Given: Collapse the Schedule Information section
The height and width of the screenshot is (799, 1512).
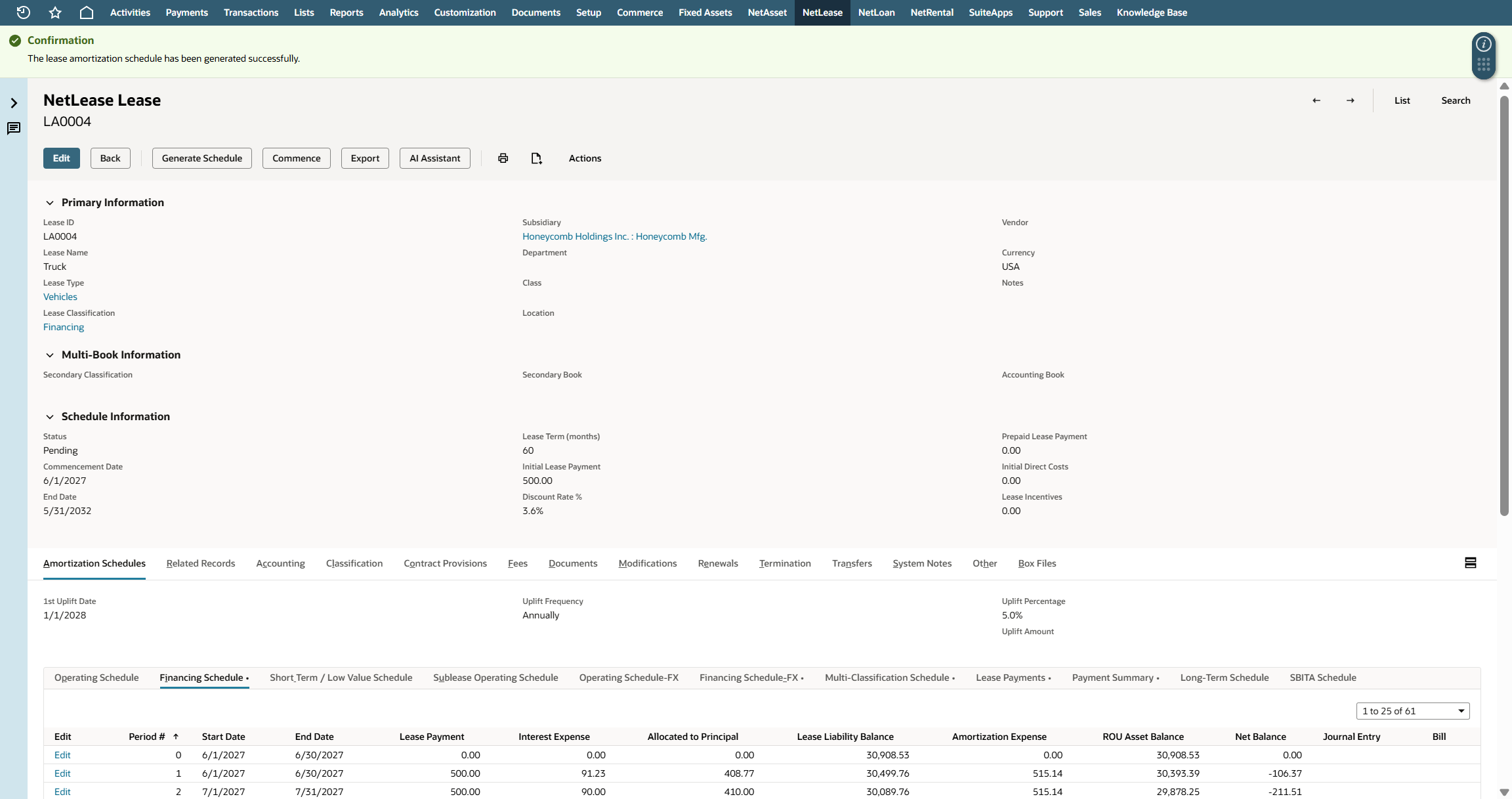Looking at the screenshot, I should tap(50, 417).
